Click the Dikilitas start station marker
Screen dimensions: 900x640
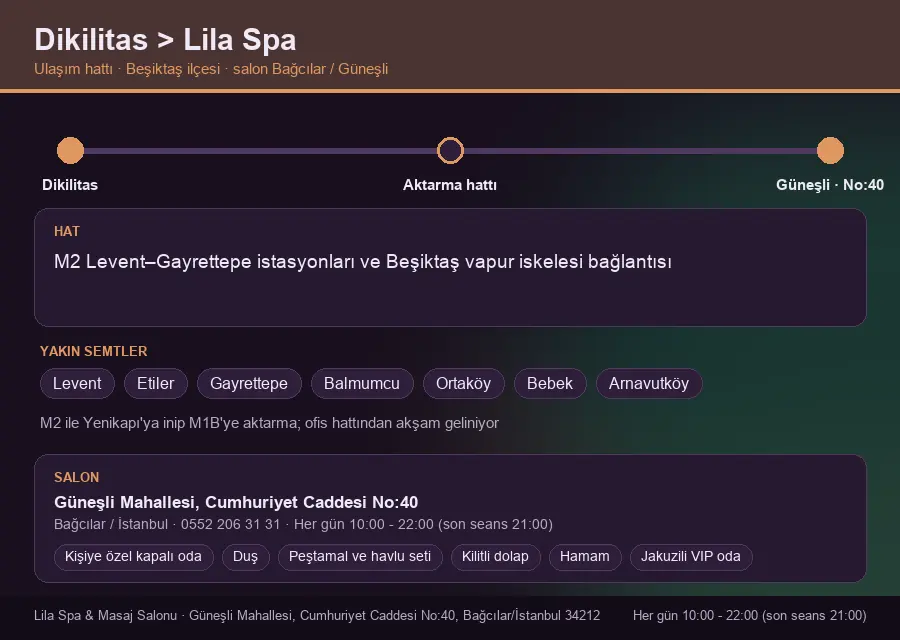point(71,150)
